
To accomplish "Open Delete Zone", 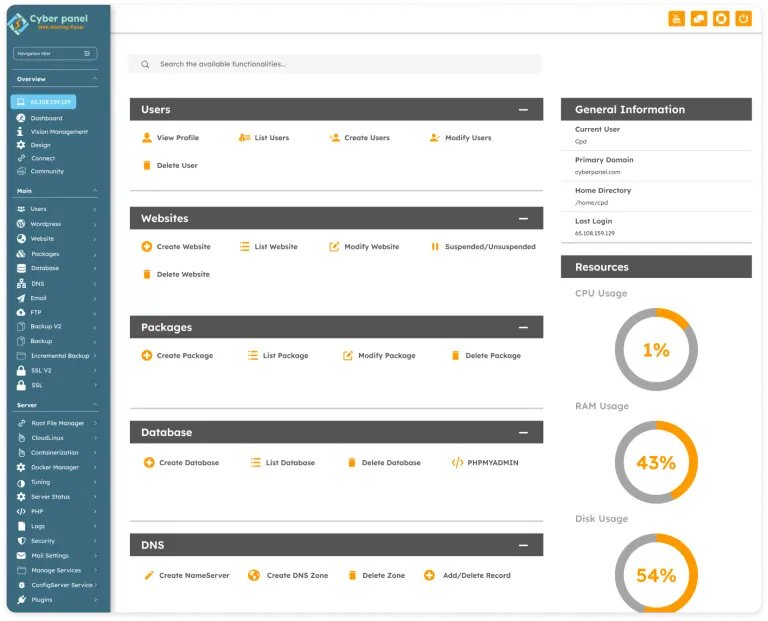I will point(377,575).
